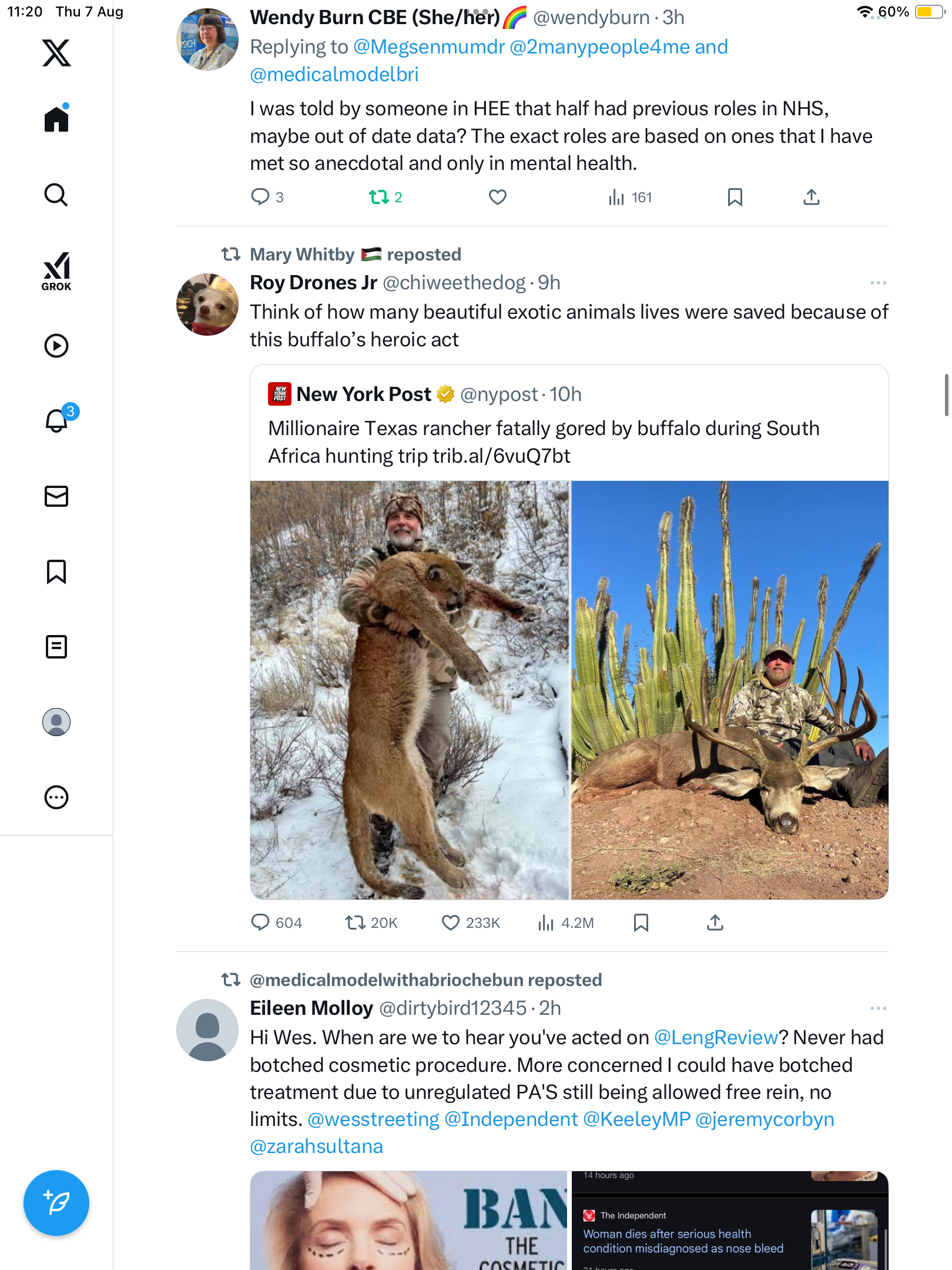Open more options on Roy Drones Jr post
This screenshot has height=1270, width=952.
coord(878,283)
